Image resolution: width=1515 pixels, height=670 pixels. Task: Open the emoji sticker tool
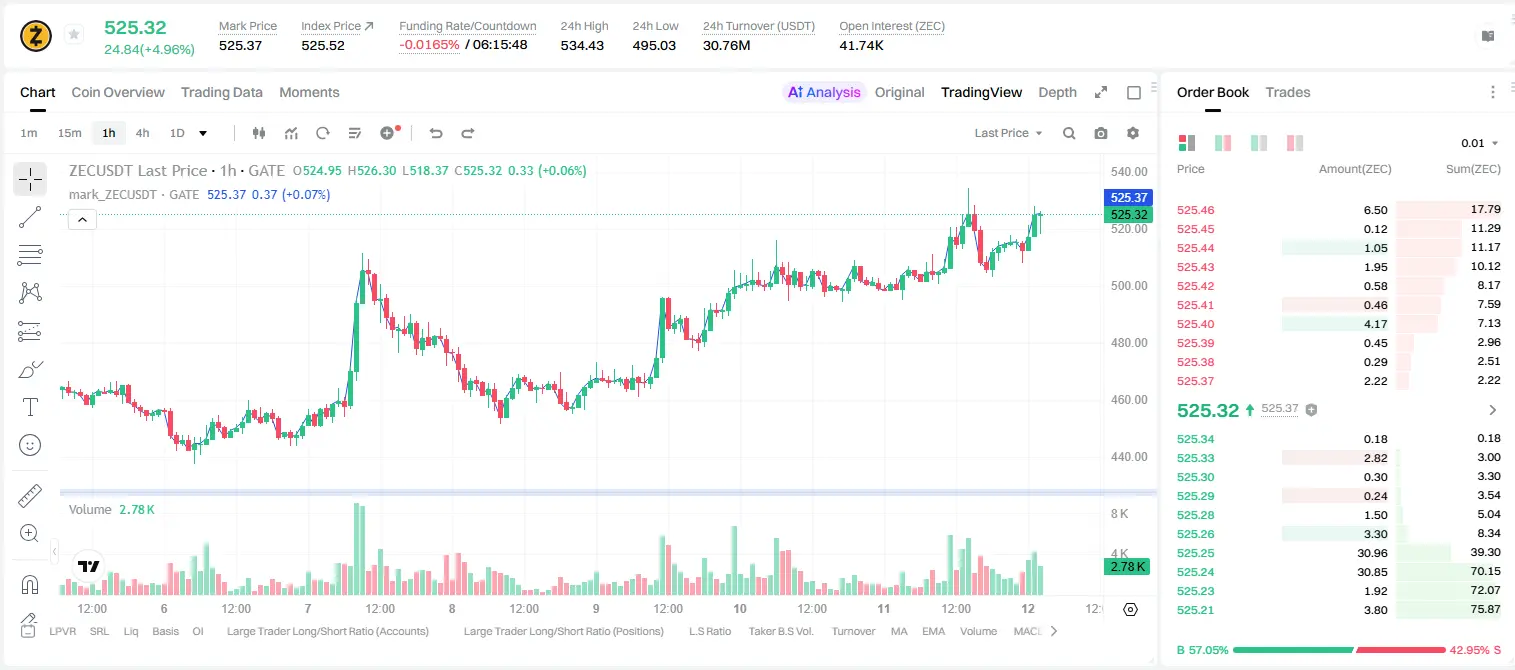30,445
